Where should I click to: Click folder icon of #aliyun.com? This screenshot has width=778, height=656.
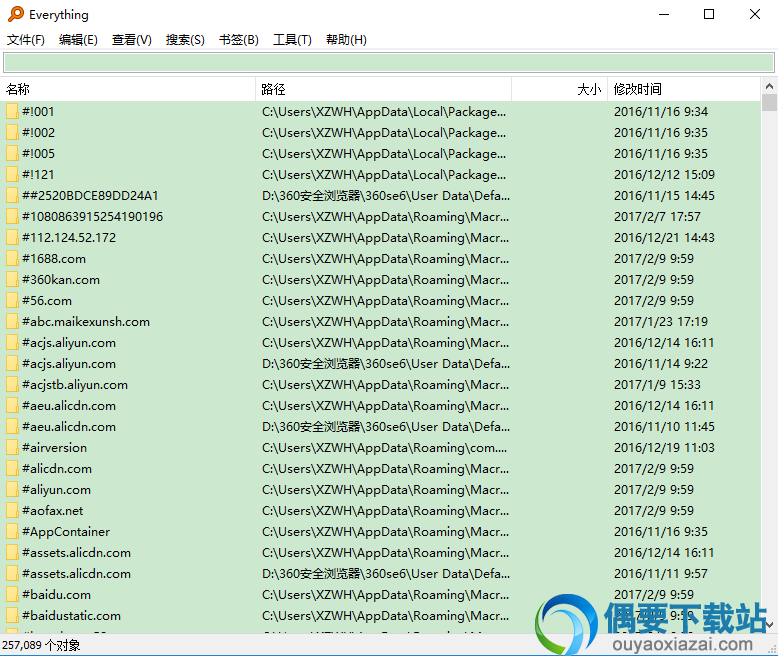coord(12,490)
